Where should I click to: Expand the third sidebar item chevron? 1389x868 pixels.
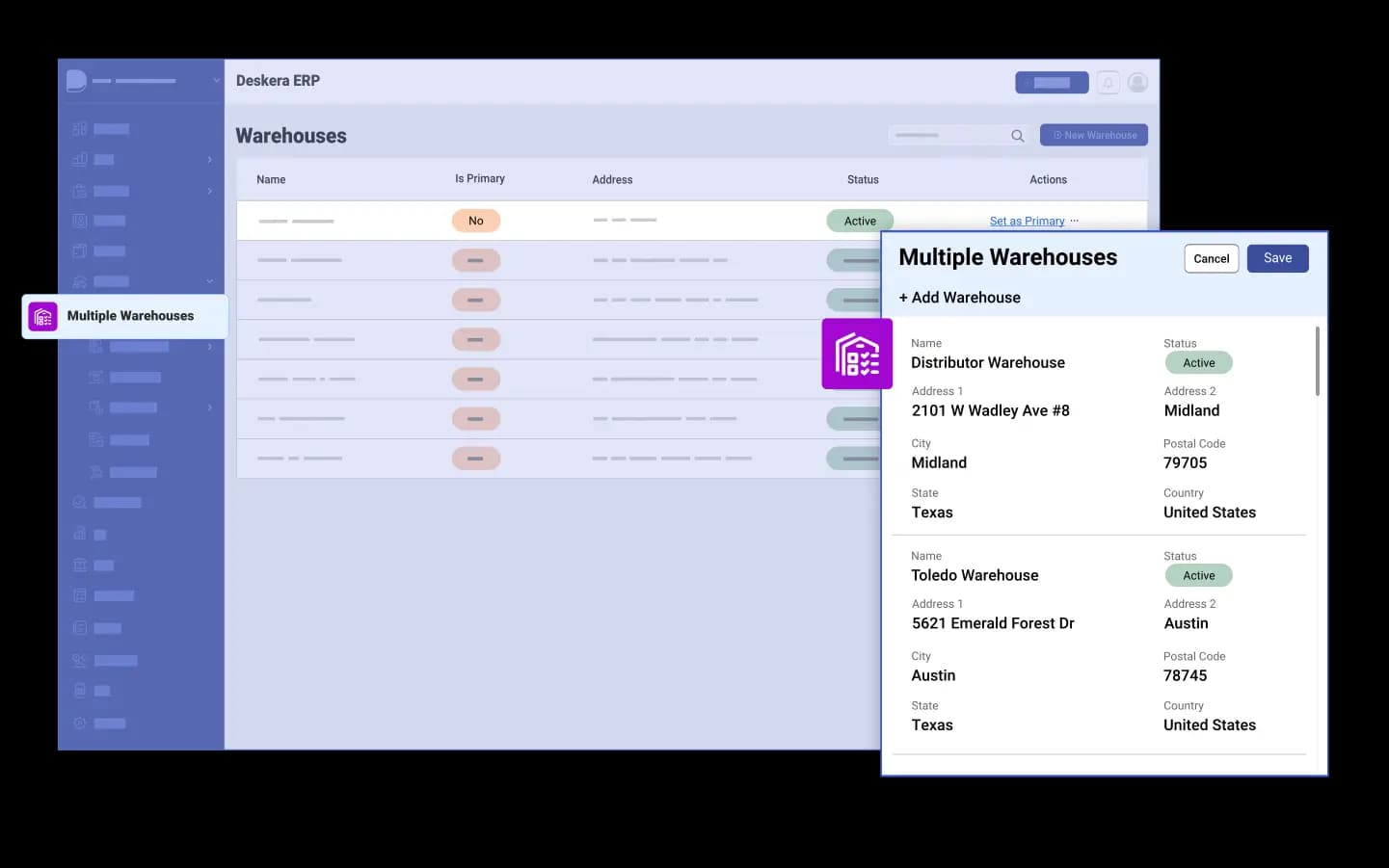(209, 191)
